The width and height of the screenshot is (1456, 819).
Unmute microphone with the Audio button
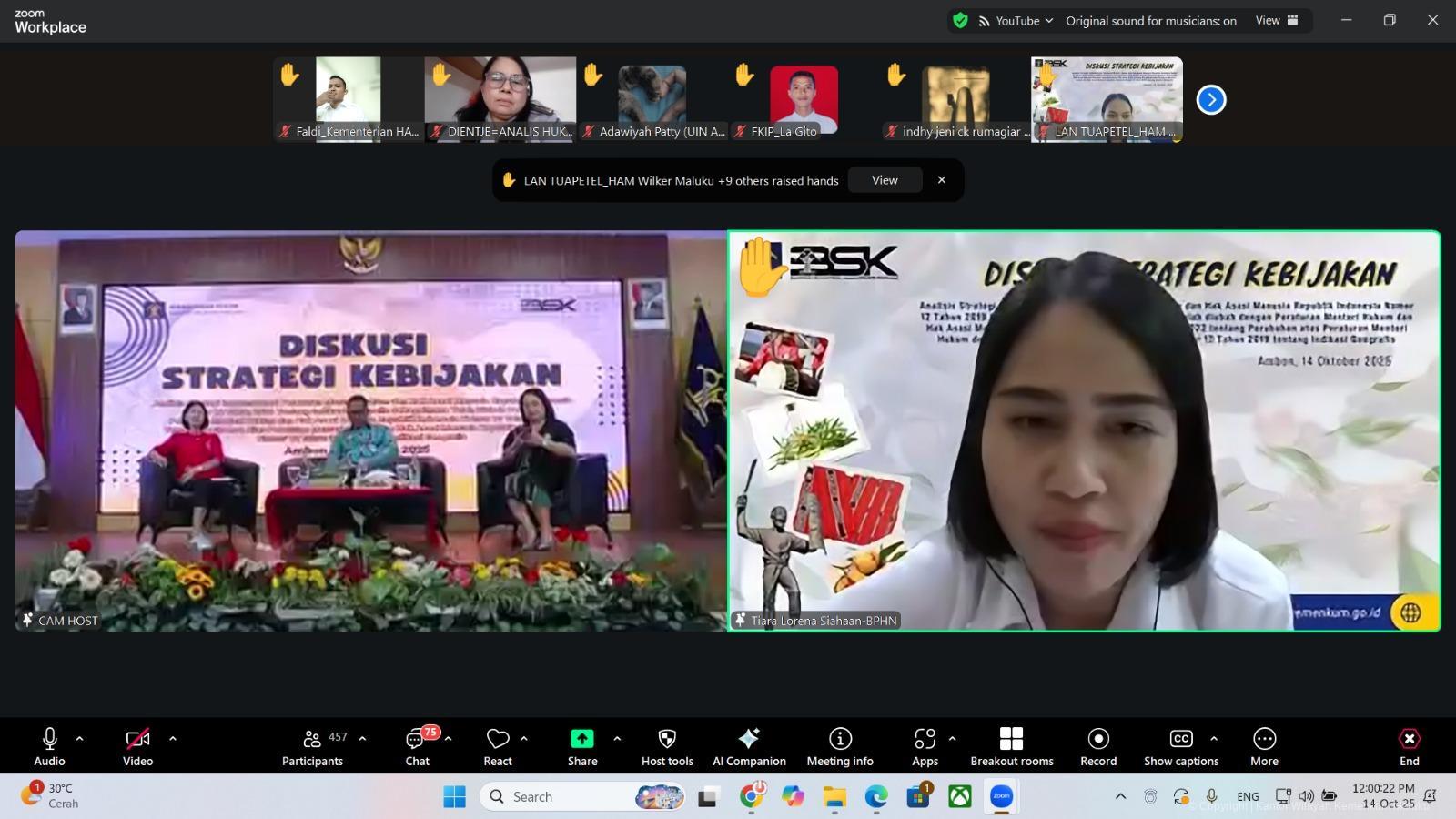tap(50, 746)
